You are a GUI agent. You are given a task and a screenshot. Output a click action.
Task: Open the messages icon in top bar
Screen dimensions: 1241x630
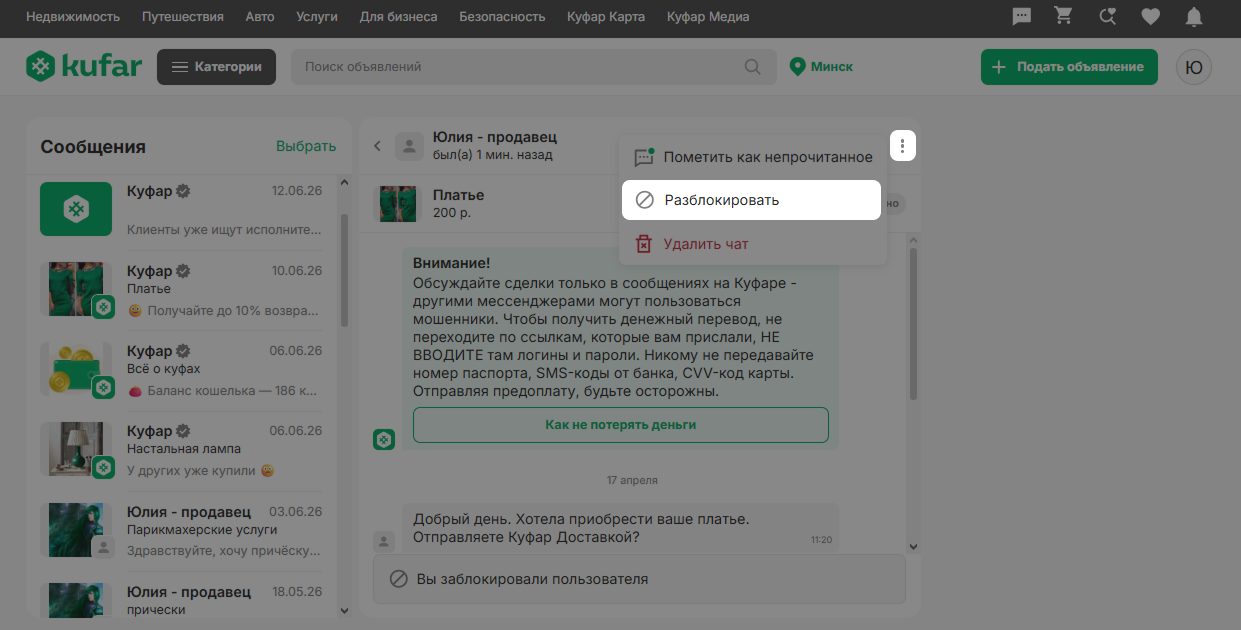click(x=1022, y=17)
